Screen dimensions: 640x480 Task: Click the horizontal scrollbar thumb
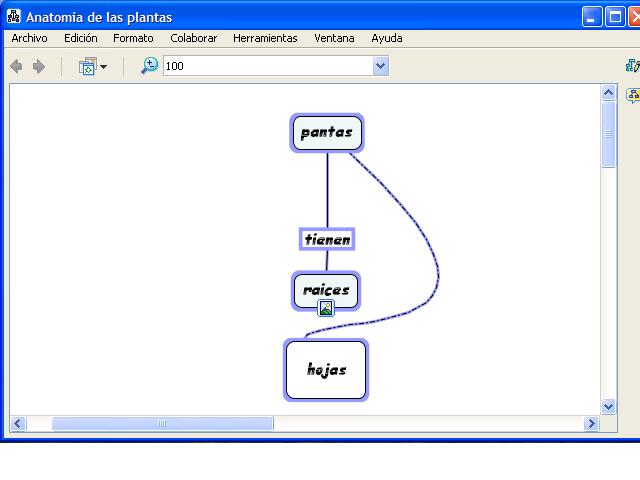pyautogui.click(x=162, y=424)
